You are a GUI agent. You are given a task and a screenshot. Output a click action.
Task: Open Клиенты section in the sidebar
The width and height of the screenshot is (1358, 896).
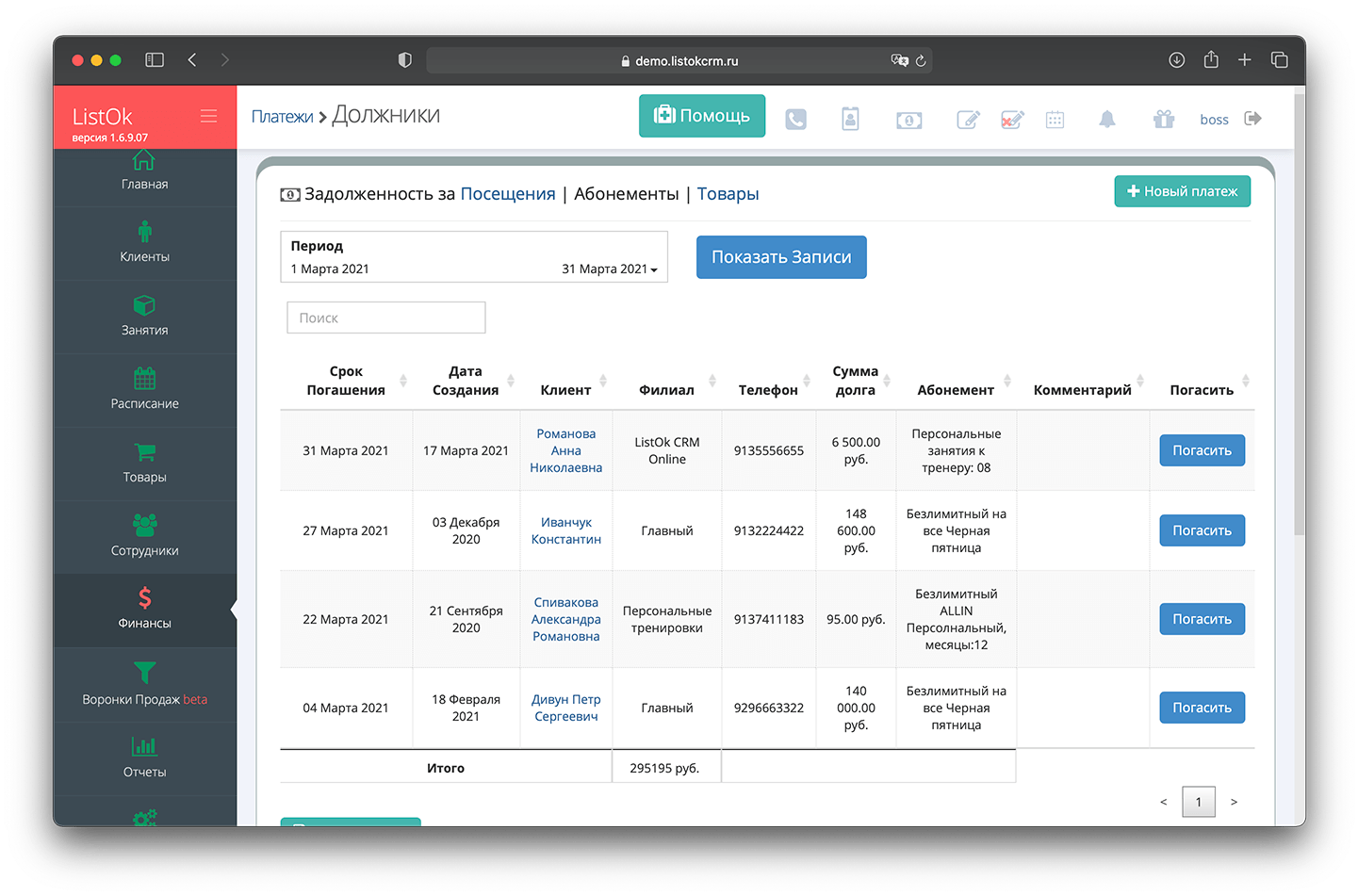pos(144,243)
